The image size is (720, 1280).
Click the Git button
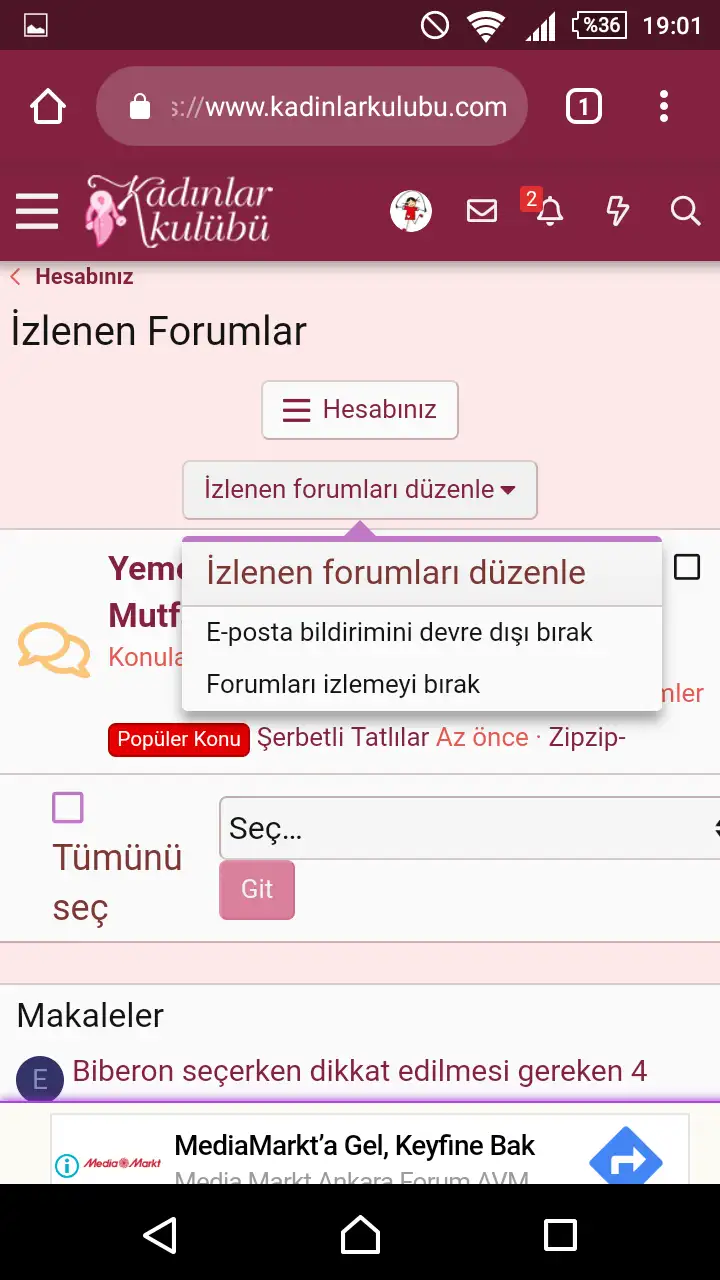[257, 889]
